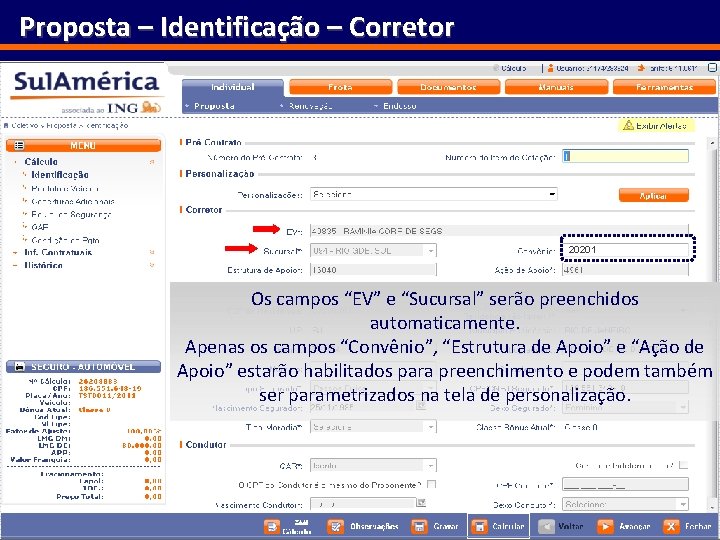Open the Endosso submenu
The width and height of the screenshot is (720, 540).
coord(399,106)
